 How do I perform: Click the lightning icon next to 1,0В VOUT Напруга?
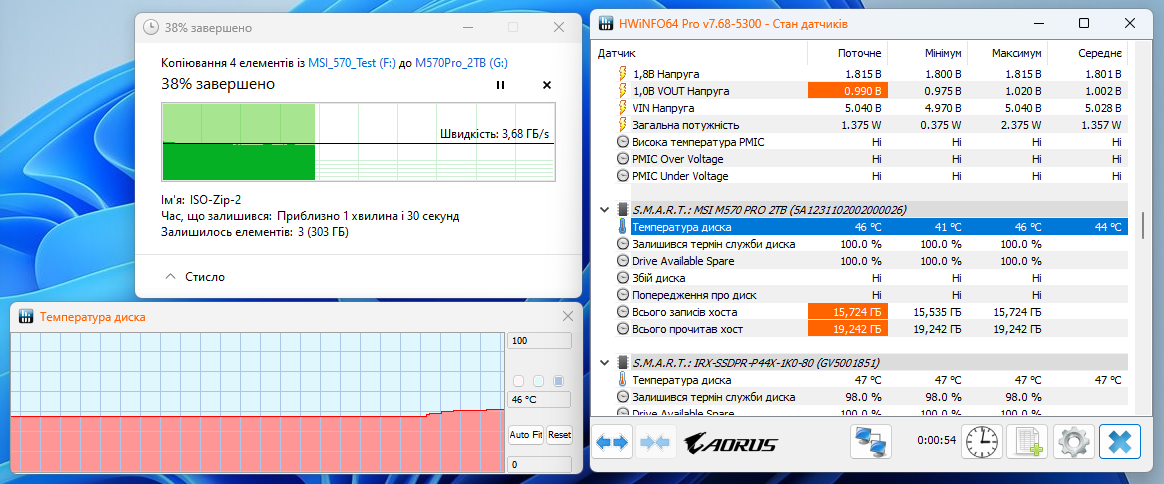coord(623,91)
